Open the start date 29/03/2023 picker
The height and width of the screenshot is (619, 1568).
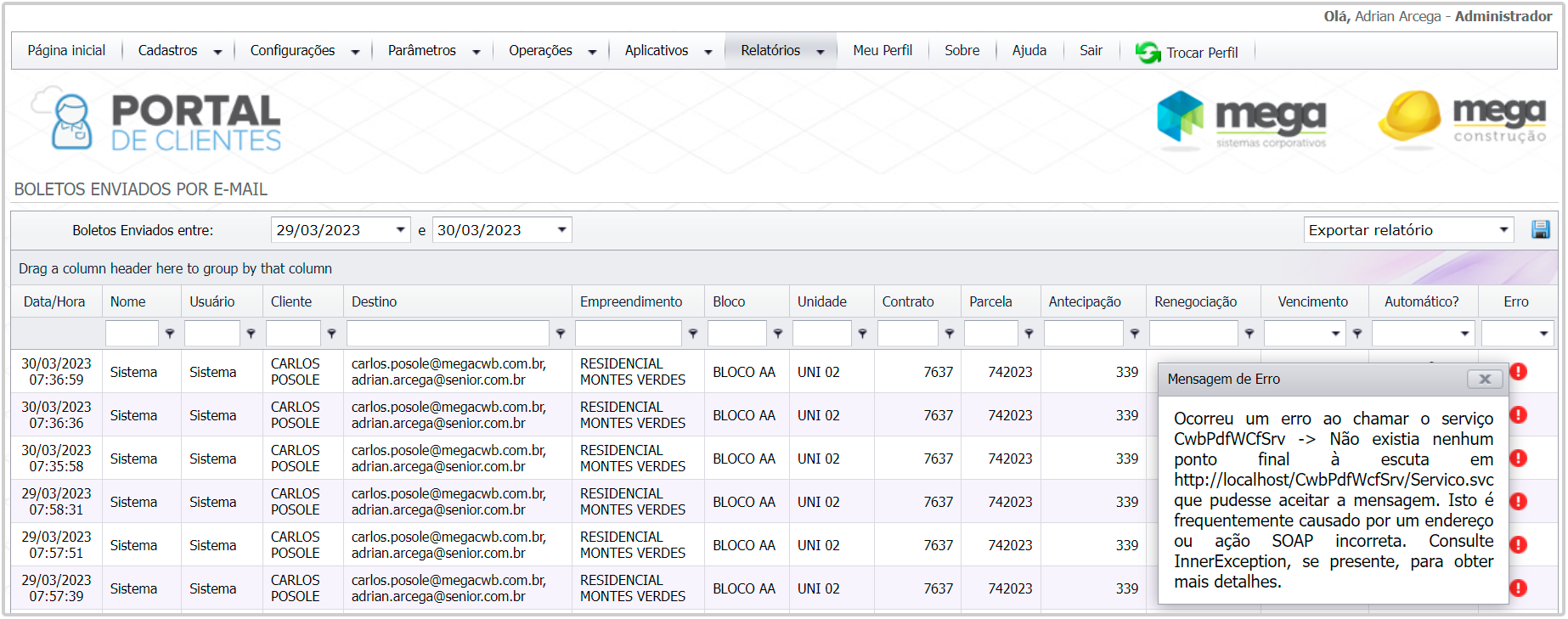[x=400, y=230]
